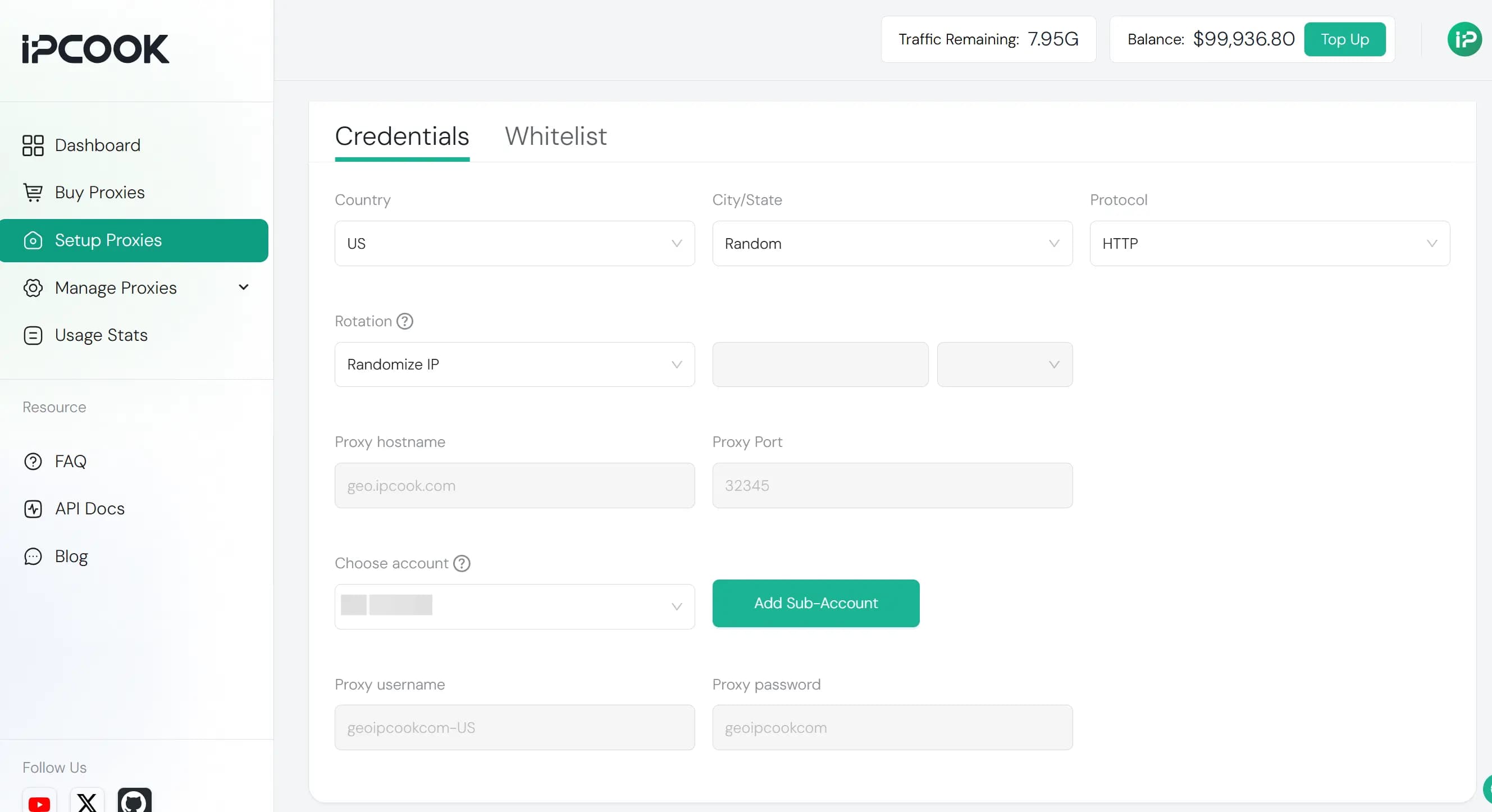
Task: Select Buy Proxies in the sidebar
Action: coord(99,193)
